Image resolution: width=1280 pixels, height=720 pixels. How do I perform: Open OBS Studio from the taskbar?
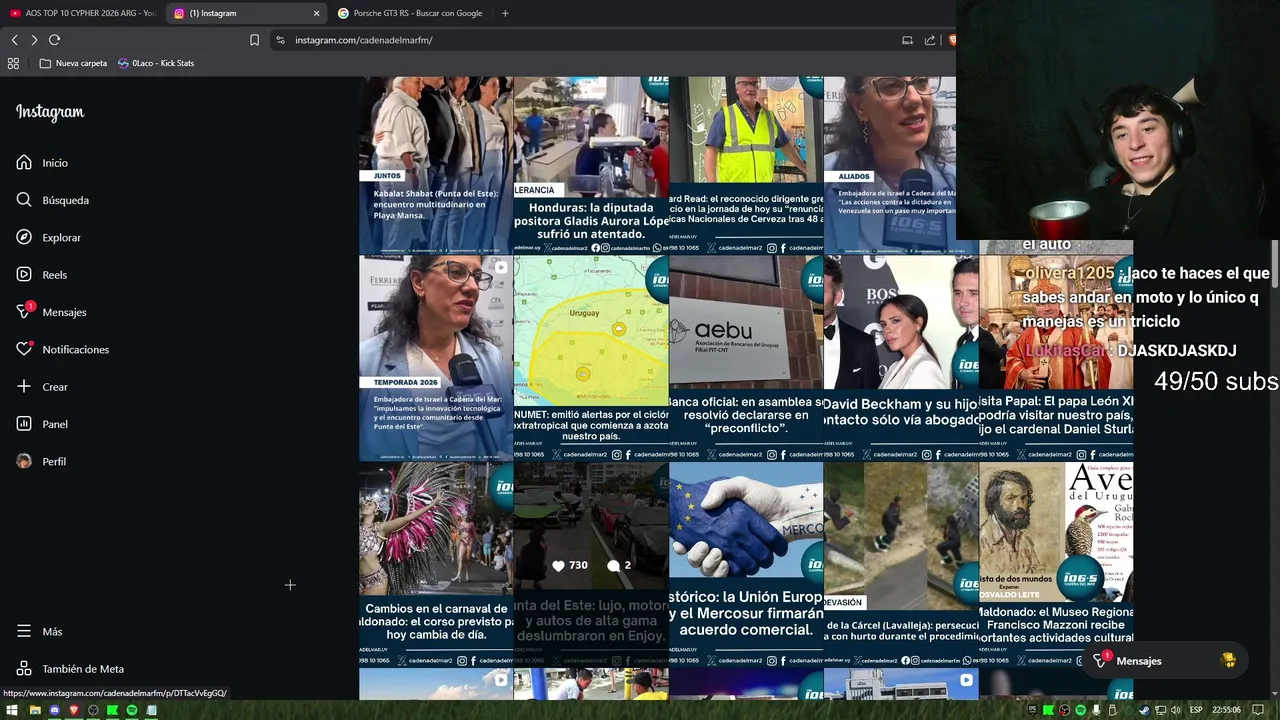[93, 710]
